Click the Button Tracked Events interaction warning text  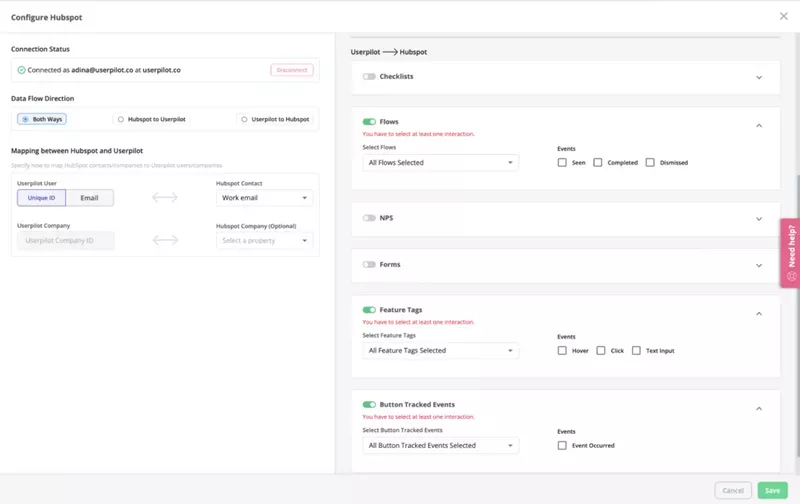click(418, 417)
